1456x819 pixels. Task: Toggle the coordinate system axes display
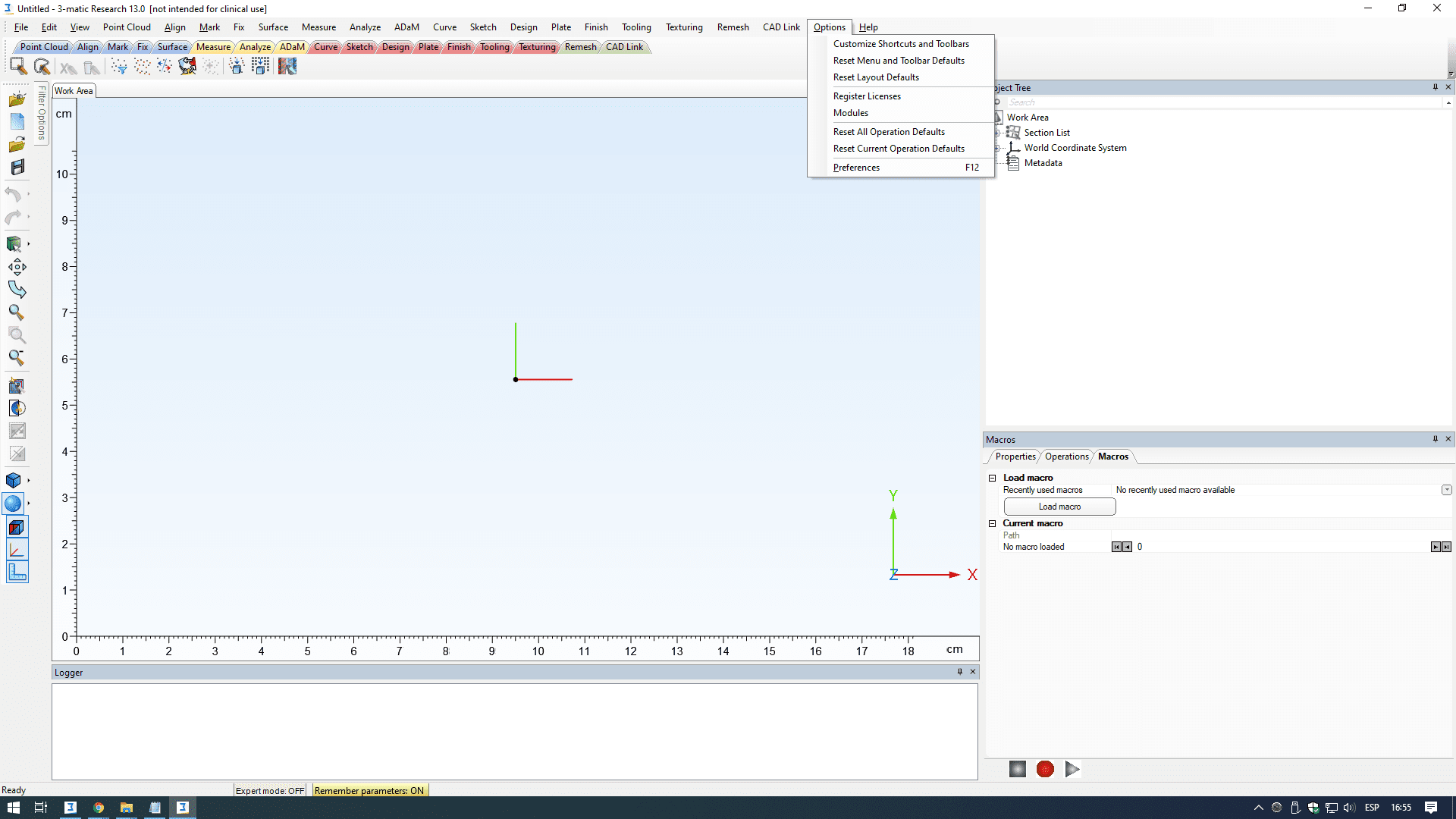point(17,550)
